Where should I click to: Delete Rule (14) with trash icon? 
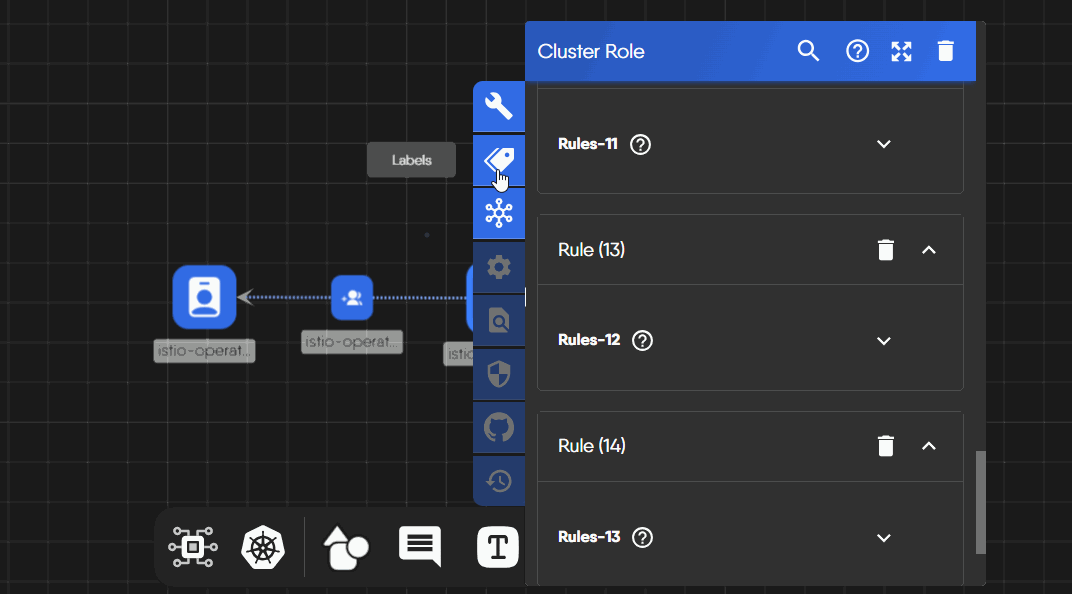point(885,446)
